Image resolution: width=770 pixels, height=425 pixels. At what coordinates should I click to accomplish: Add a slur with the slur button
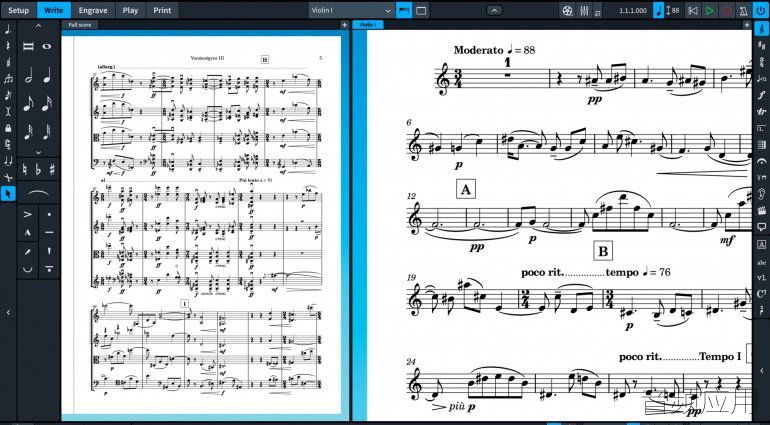pyautogui.click(x=38, y=193)
